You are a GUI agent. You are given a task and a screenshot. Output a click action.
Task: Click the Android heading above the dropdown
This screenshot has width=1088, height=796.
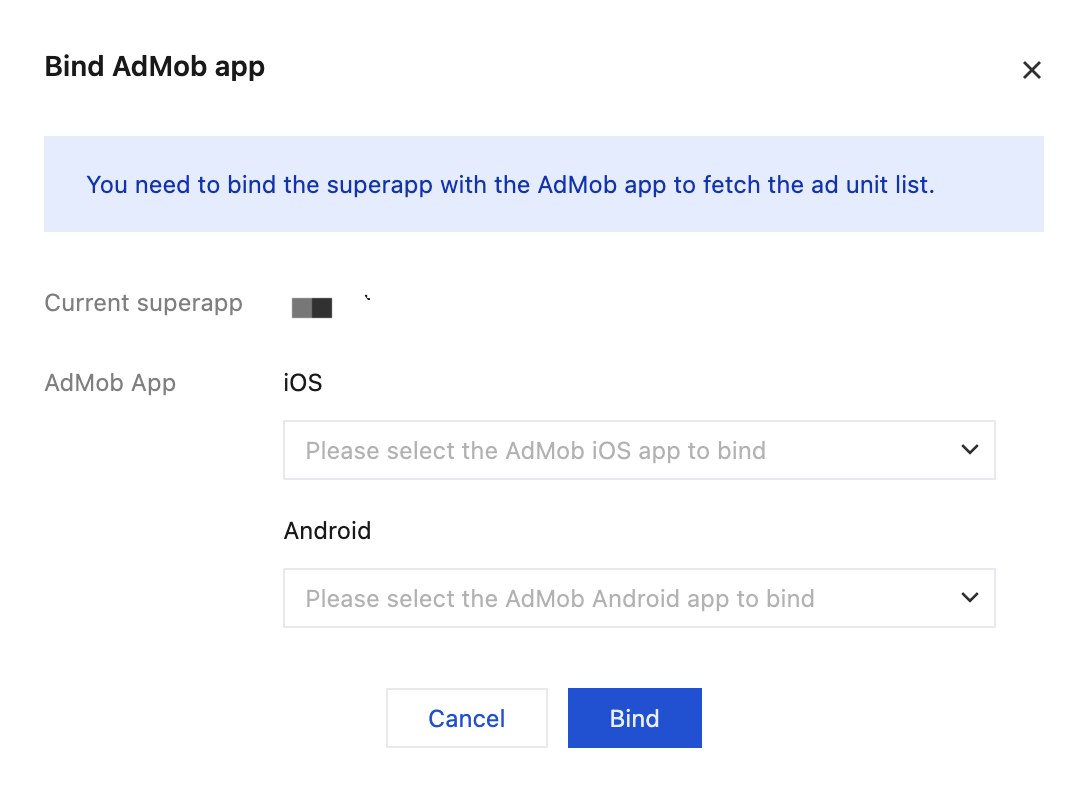pyautogui.click(x=327, y=530)
